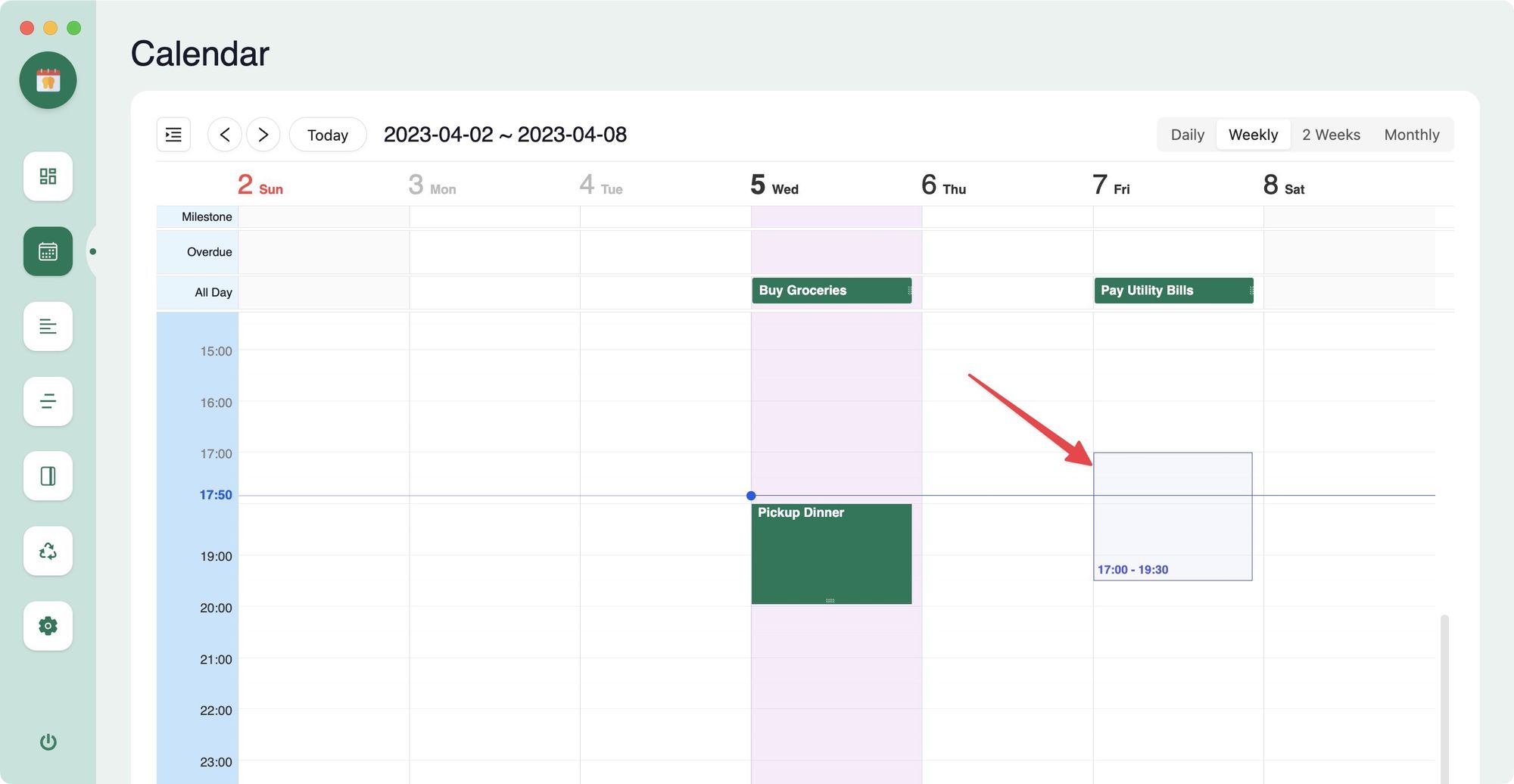Click the green app logo icon
The width and height of the screenshot is (1514, 784).
click(x=48, y=80)
